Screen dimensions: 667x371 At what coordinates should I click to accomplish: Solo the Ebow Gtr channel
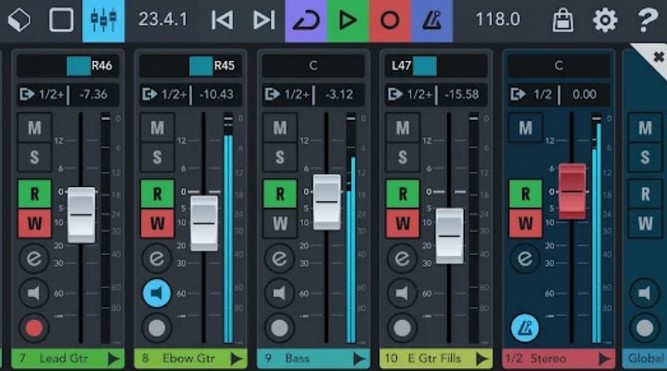157,157
